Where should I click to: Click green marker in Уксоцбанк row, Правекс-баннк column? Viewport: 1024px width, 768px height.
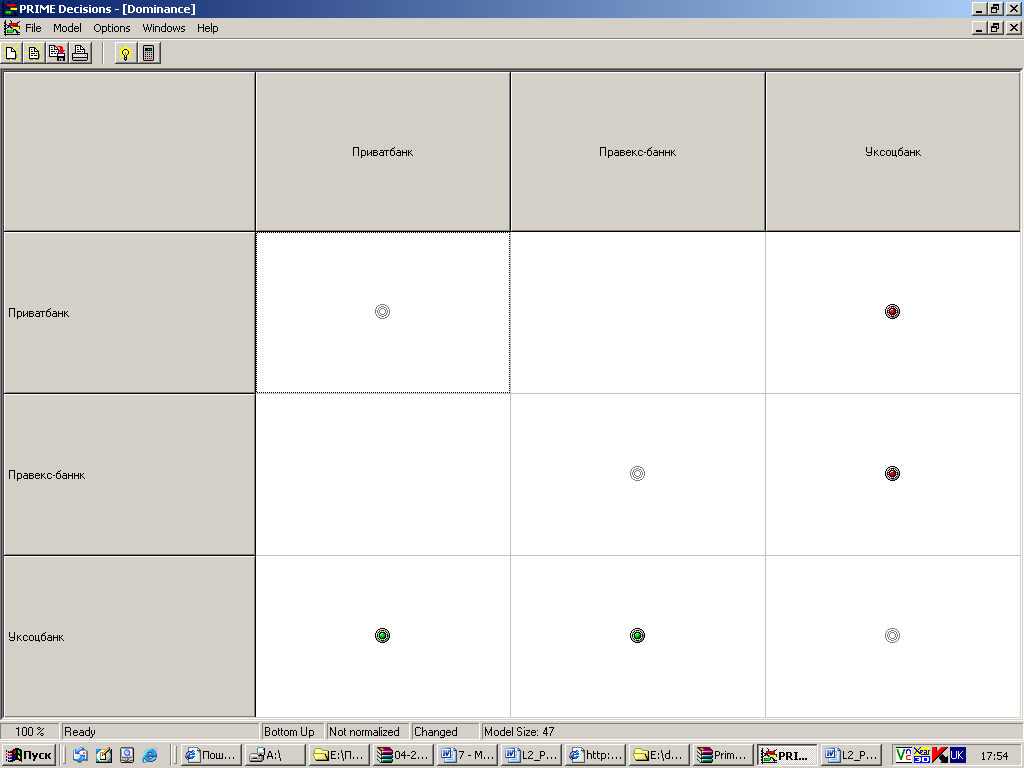pos(637,635)
